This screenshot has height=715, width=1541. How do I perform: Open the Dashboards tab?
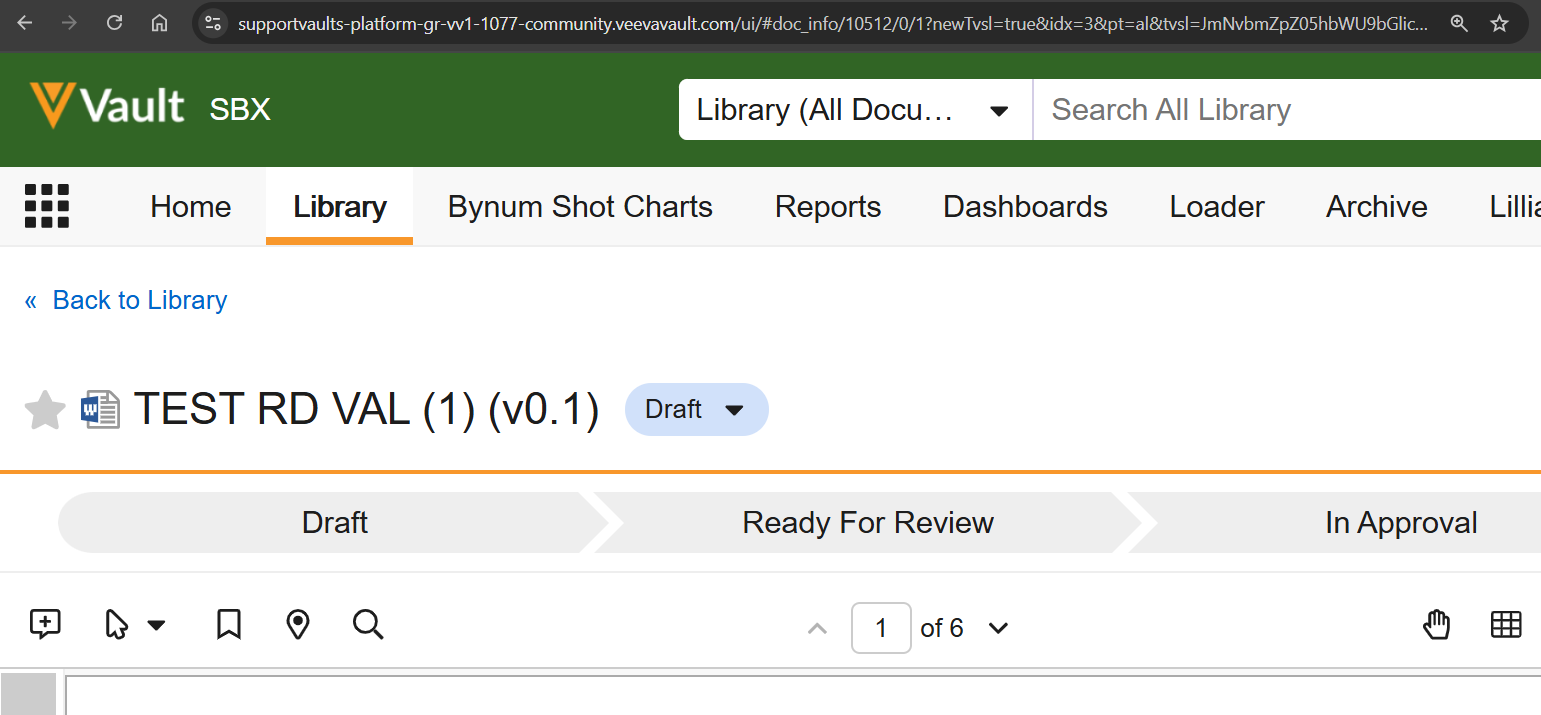click(1025, 207)
